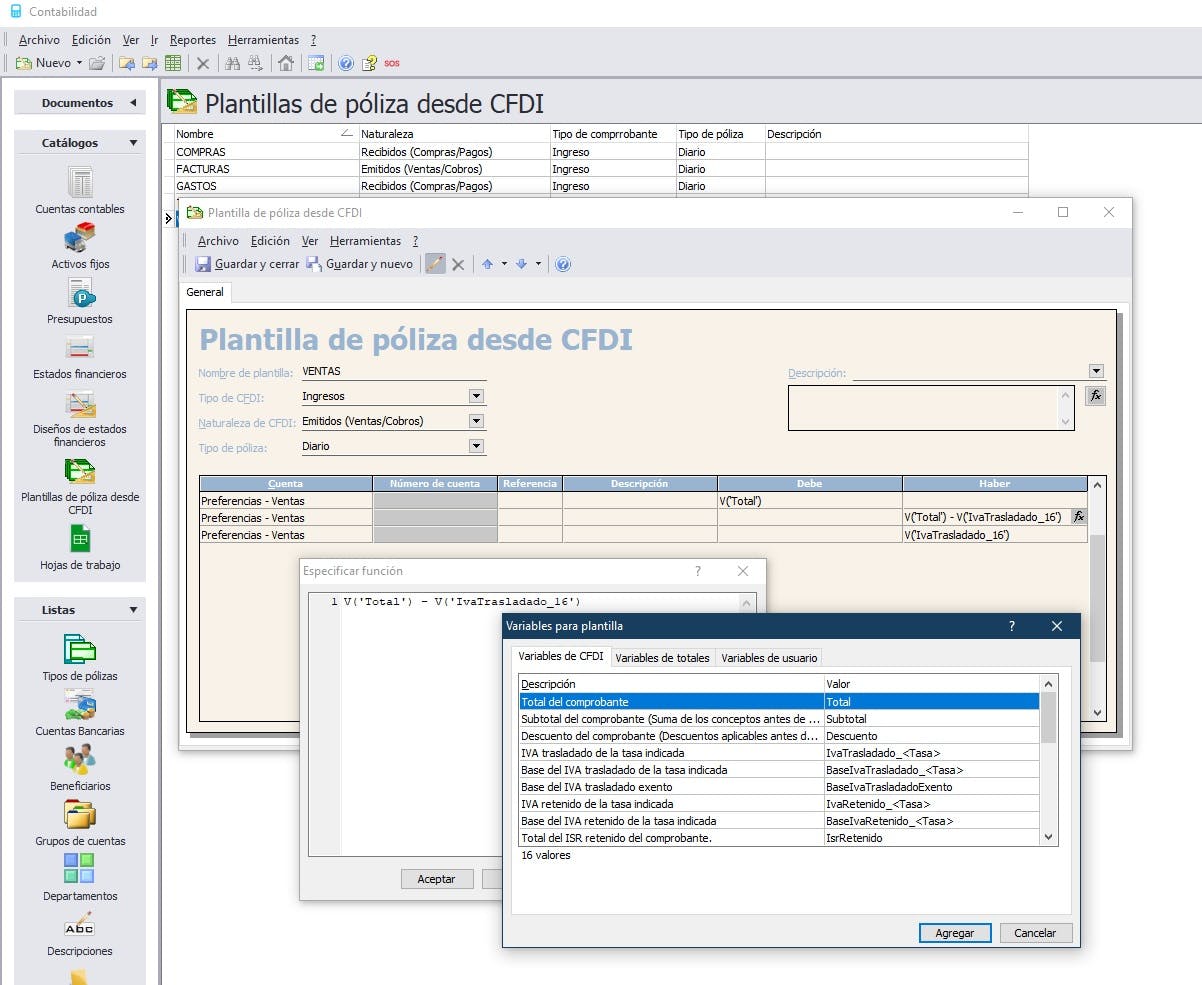Switch to Variables de usuario tab
The image size is (1202, 985).
[x=769, y=658]
